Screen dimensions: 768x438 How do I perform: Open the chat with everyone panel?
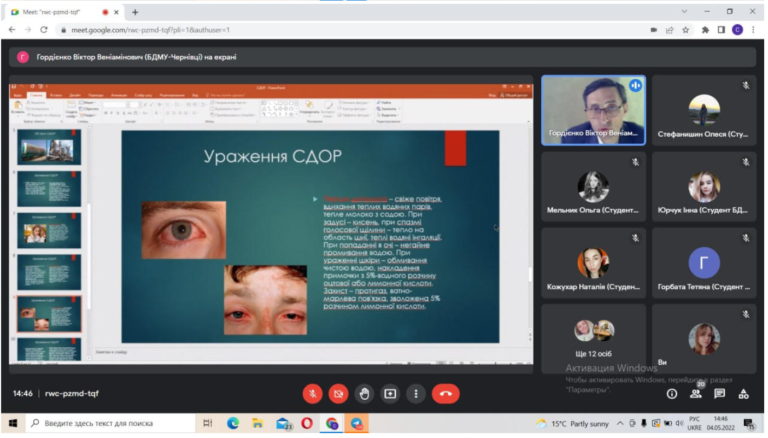click(x=719, y=394)
